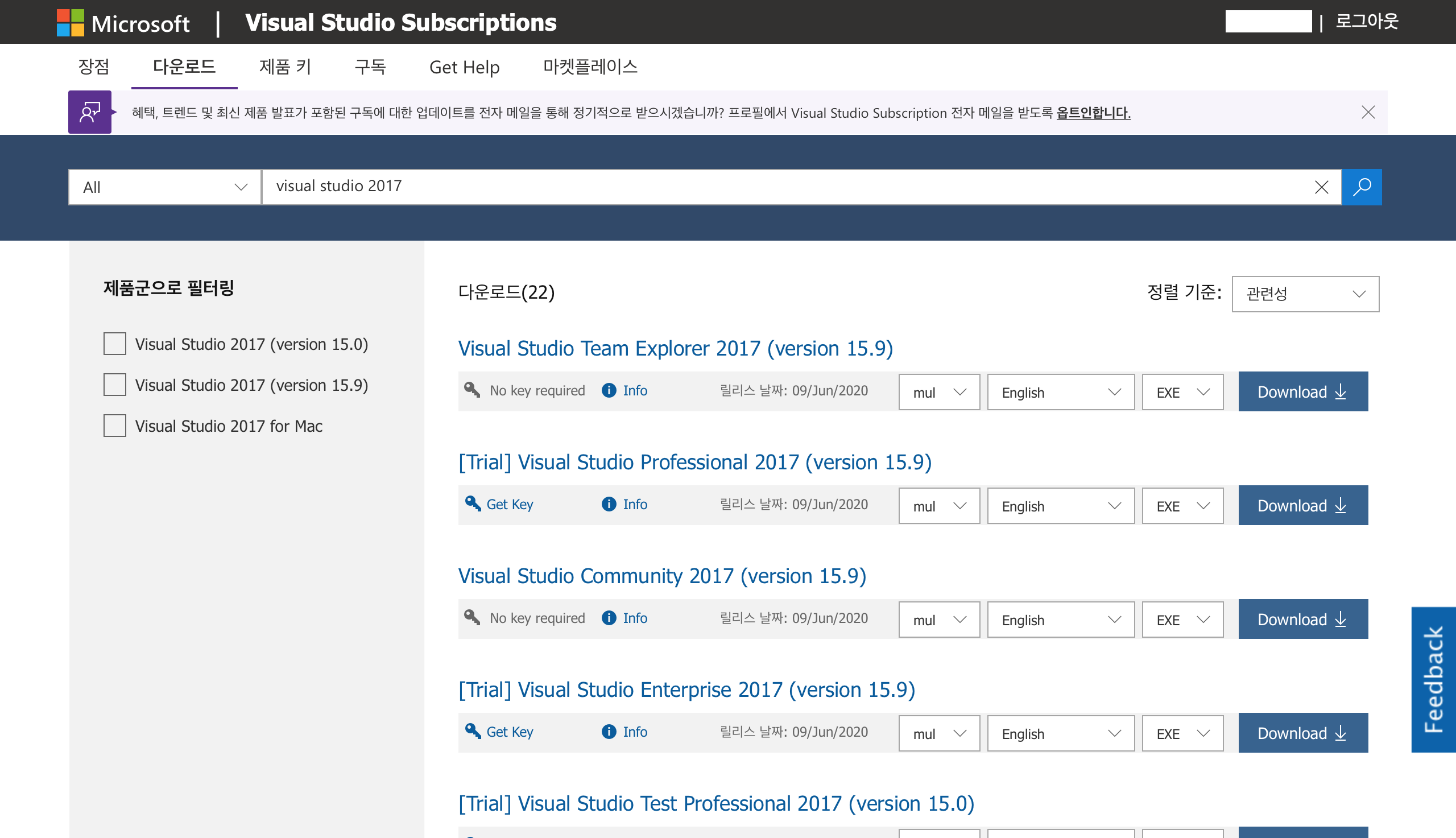Click Info icon for Community 2017
The height and width of the screenshot is (838, 1456).
(x=609, y=618)
